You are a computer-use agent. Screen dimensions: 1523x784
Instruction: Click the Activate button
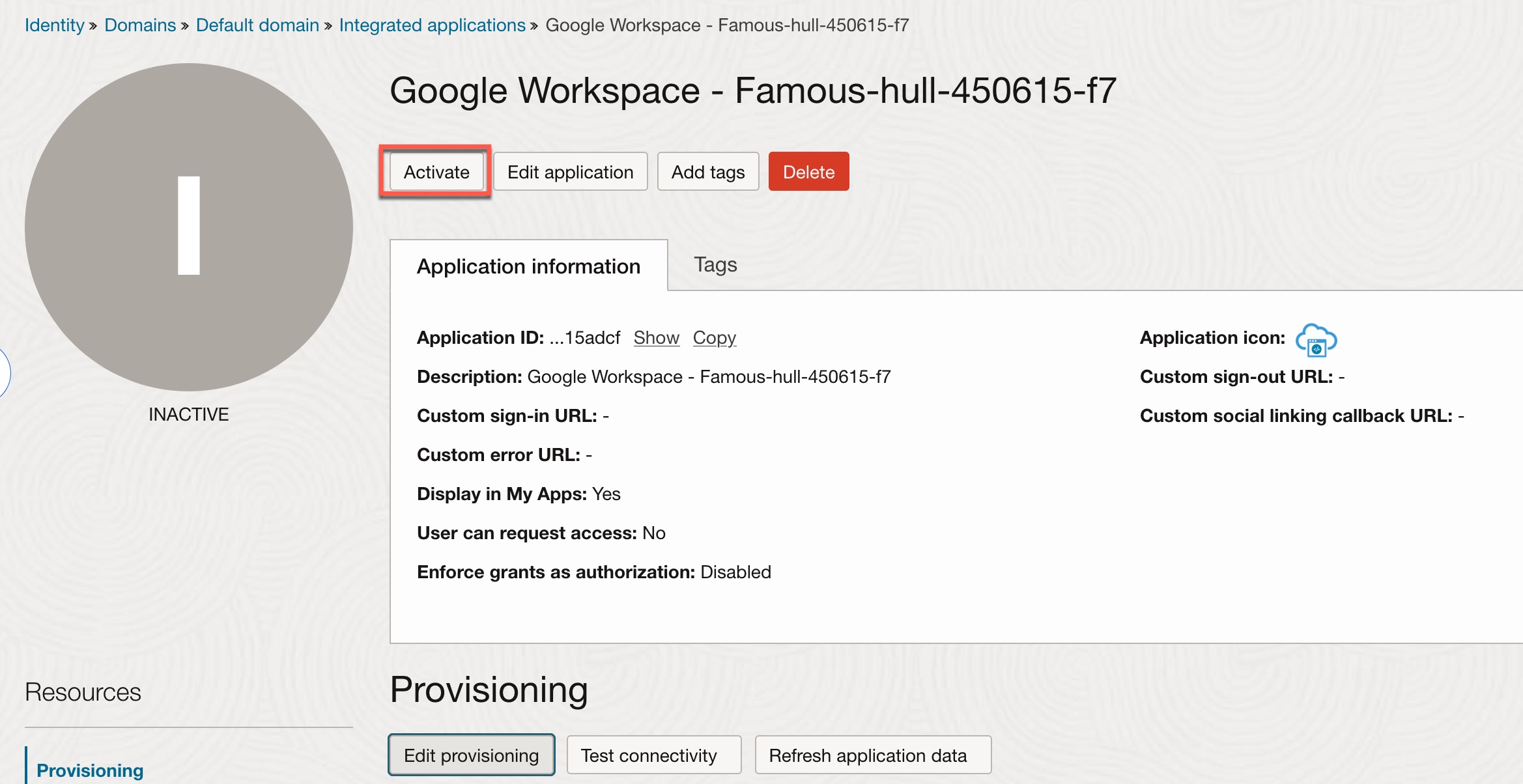click(x=436, y=172)
